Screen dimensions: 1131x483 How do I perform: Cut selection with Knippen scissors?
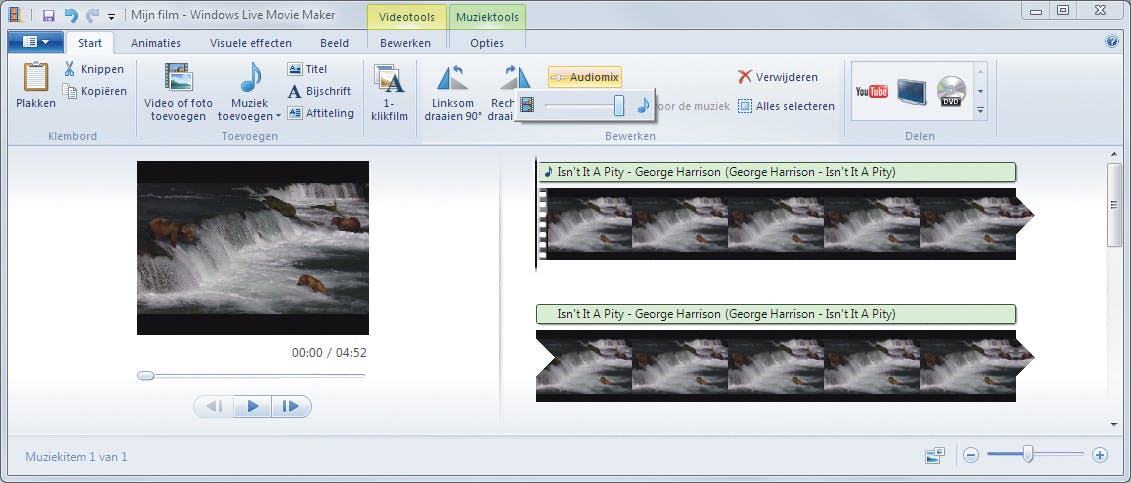pyautogui.click(x=93, y=69)
